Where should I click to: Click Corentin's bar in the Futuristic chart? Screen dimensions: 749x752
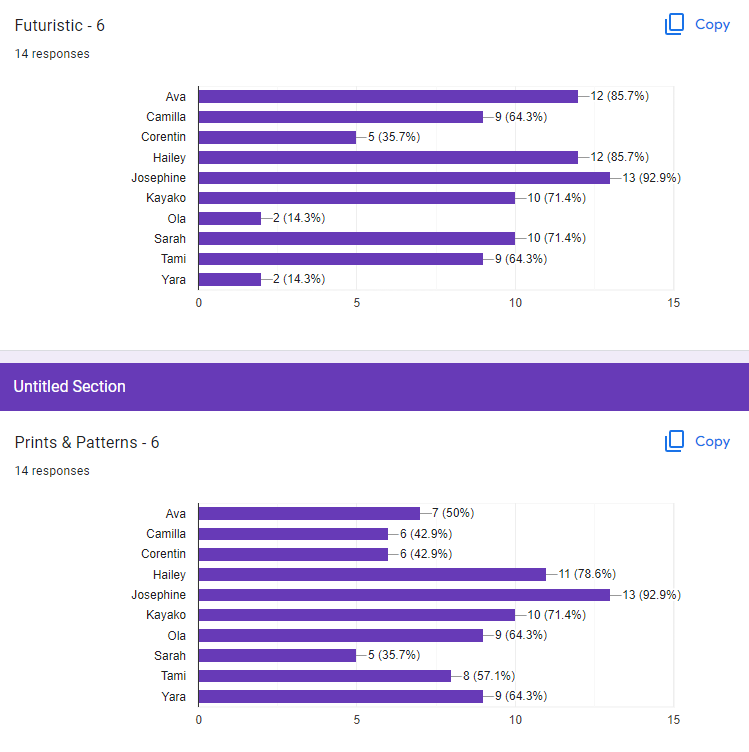278,137
